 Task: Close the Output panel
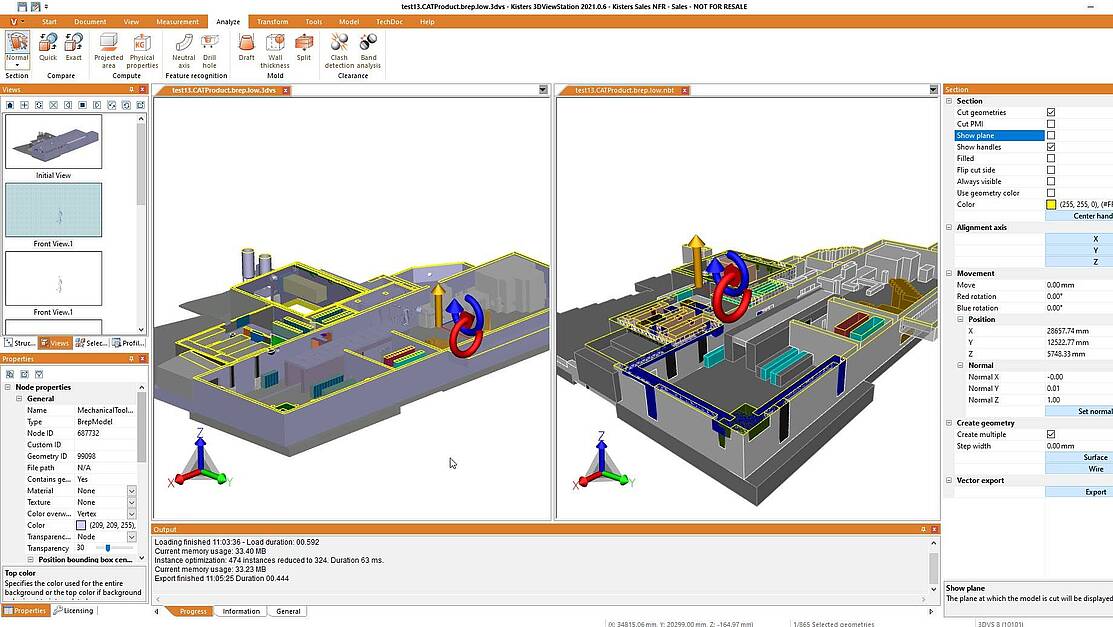point(934,529)
